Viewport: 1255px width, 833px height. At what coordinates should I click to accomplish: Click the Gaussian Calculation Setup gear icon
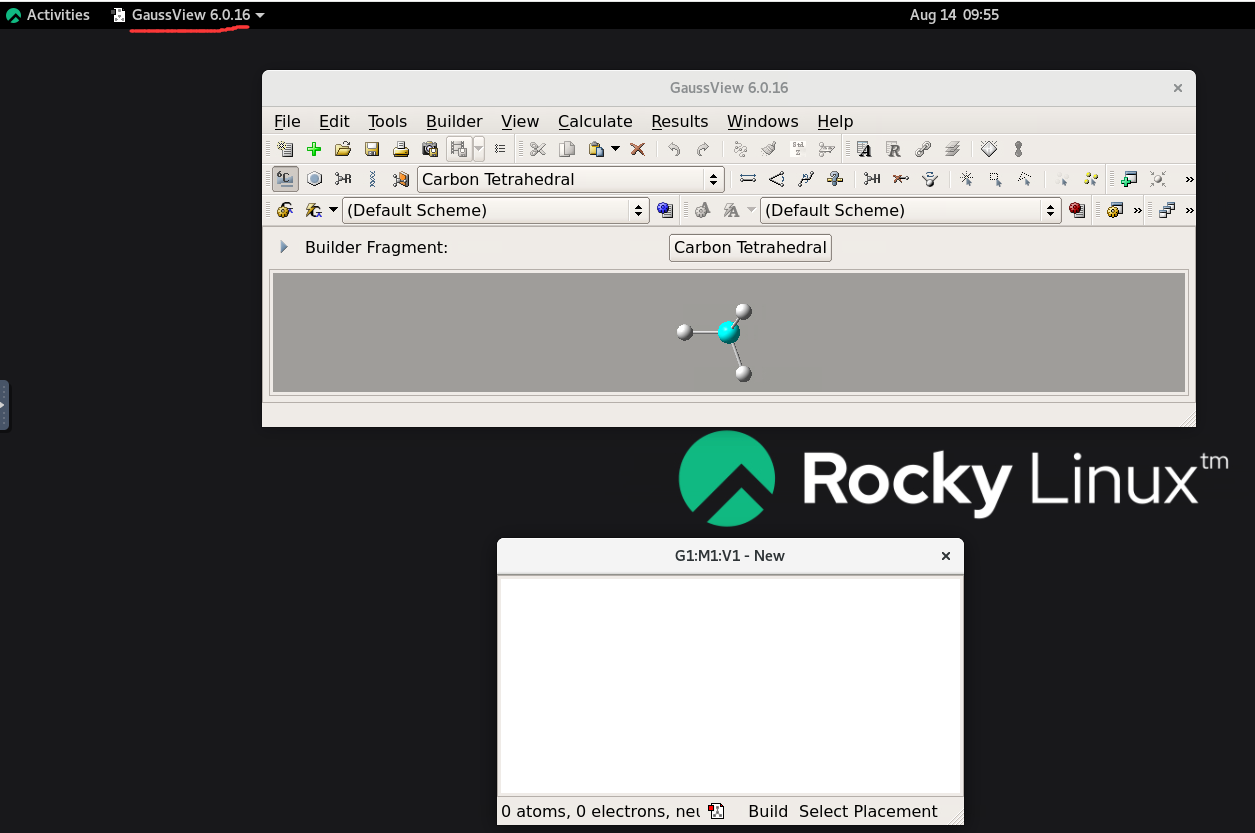tap(285, 210)
